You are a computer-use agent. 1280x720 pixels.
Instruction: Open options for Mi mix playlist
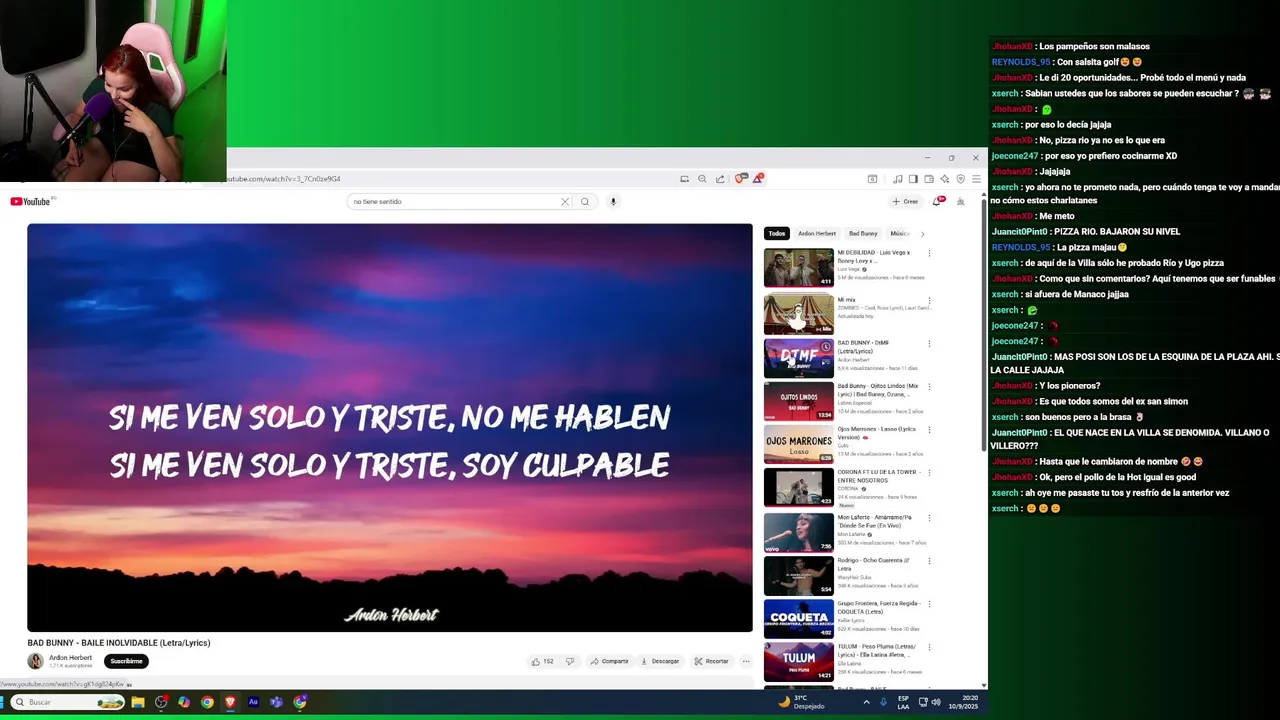929,300
